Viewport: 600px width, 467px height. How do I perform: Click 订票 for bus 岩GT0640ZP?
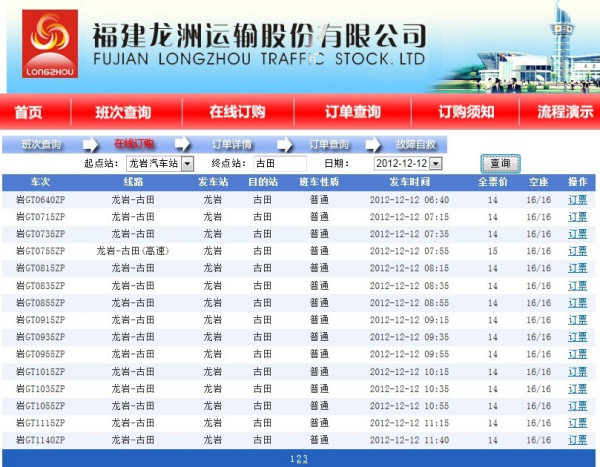tap(577, 200)
